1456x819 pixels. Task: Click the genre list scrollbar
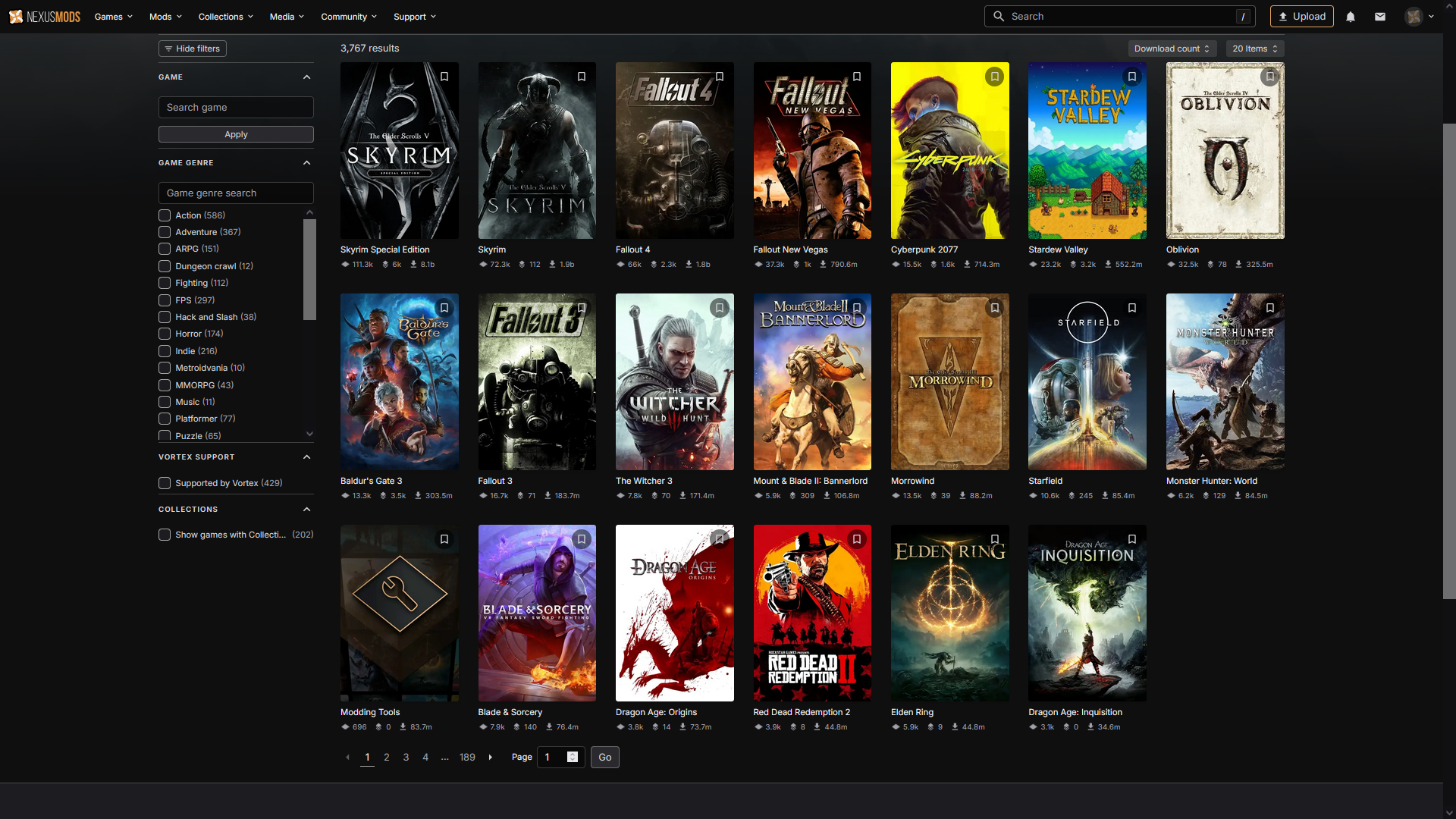tap(309, 269)
